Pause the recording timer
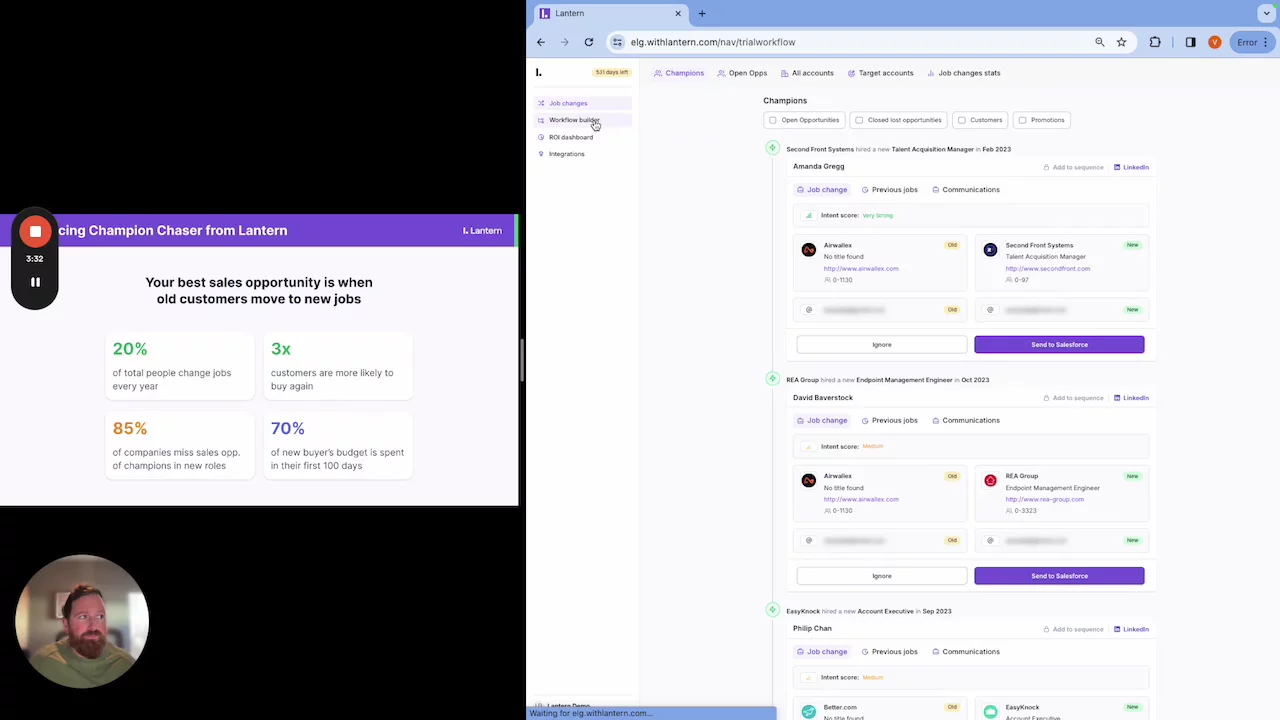 [35, 282]
